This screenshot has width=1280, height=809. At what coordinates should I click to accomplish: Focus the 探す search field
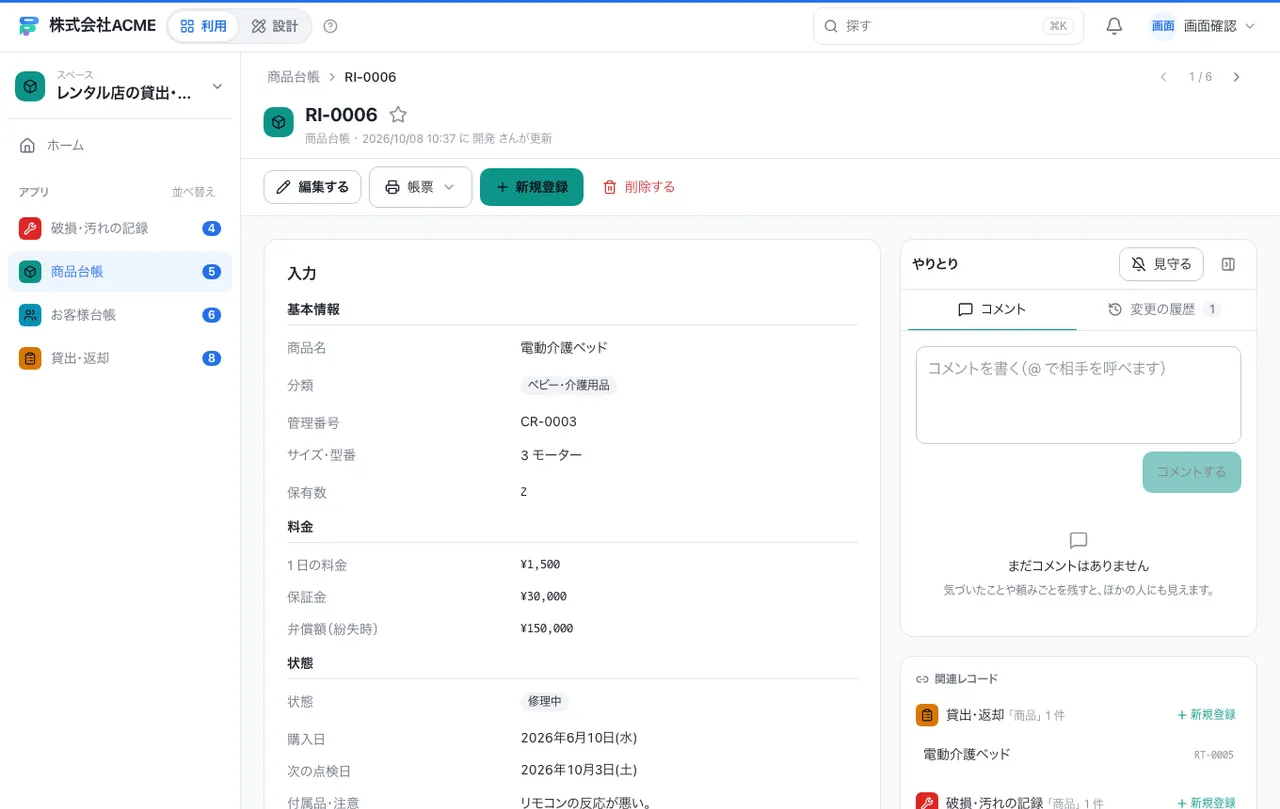[948, 26]
